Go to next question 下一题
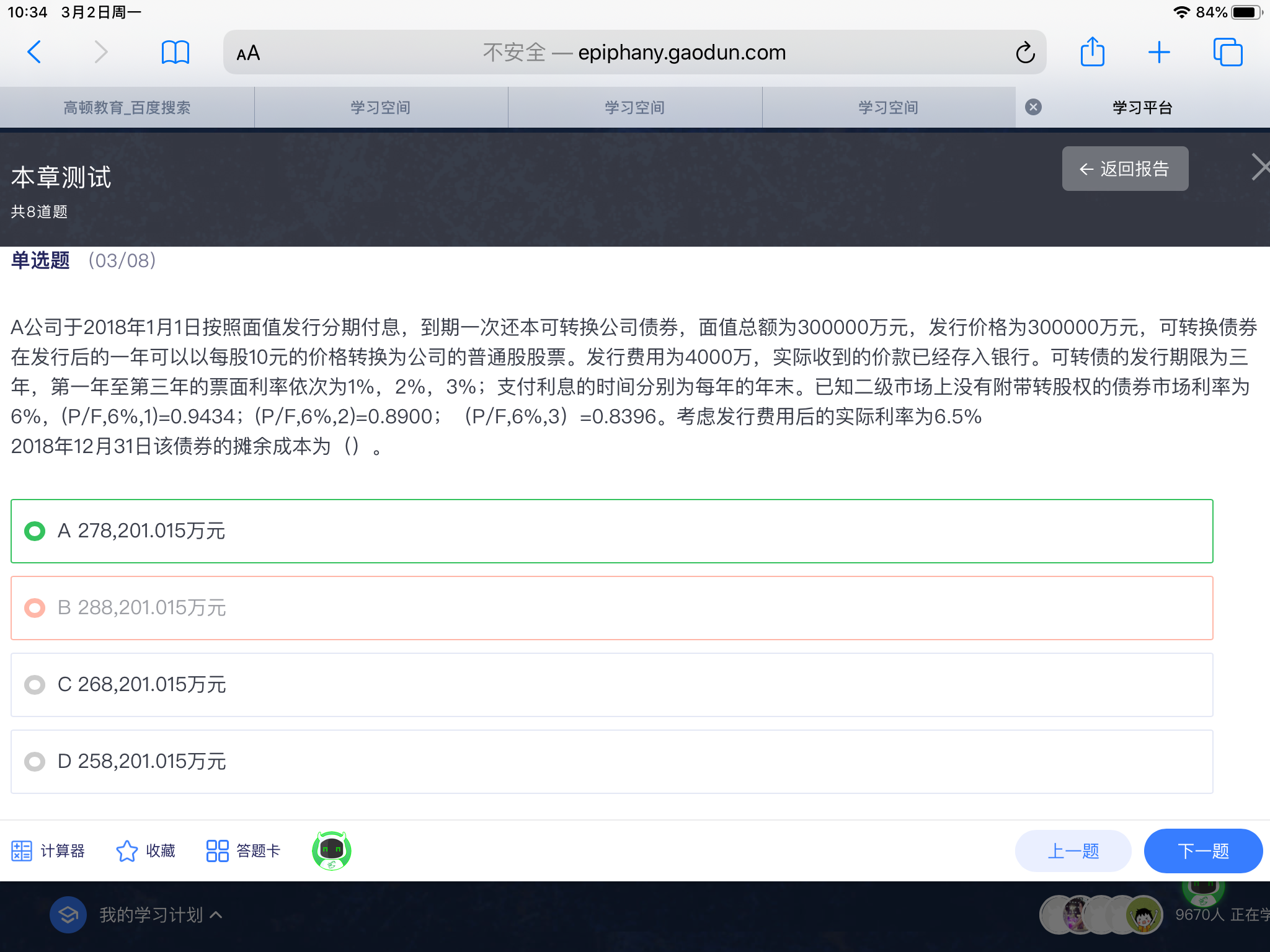The height and width of the screenshot is (952, 1270). [x=1203, y=851]
